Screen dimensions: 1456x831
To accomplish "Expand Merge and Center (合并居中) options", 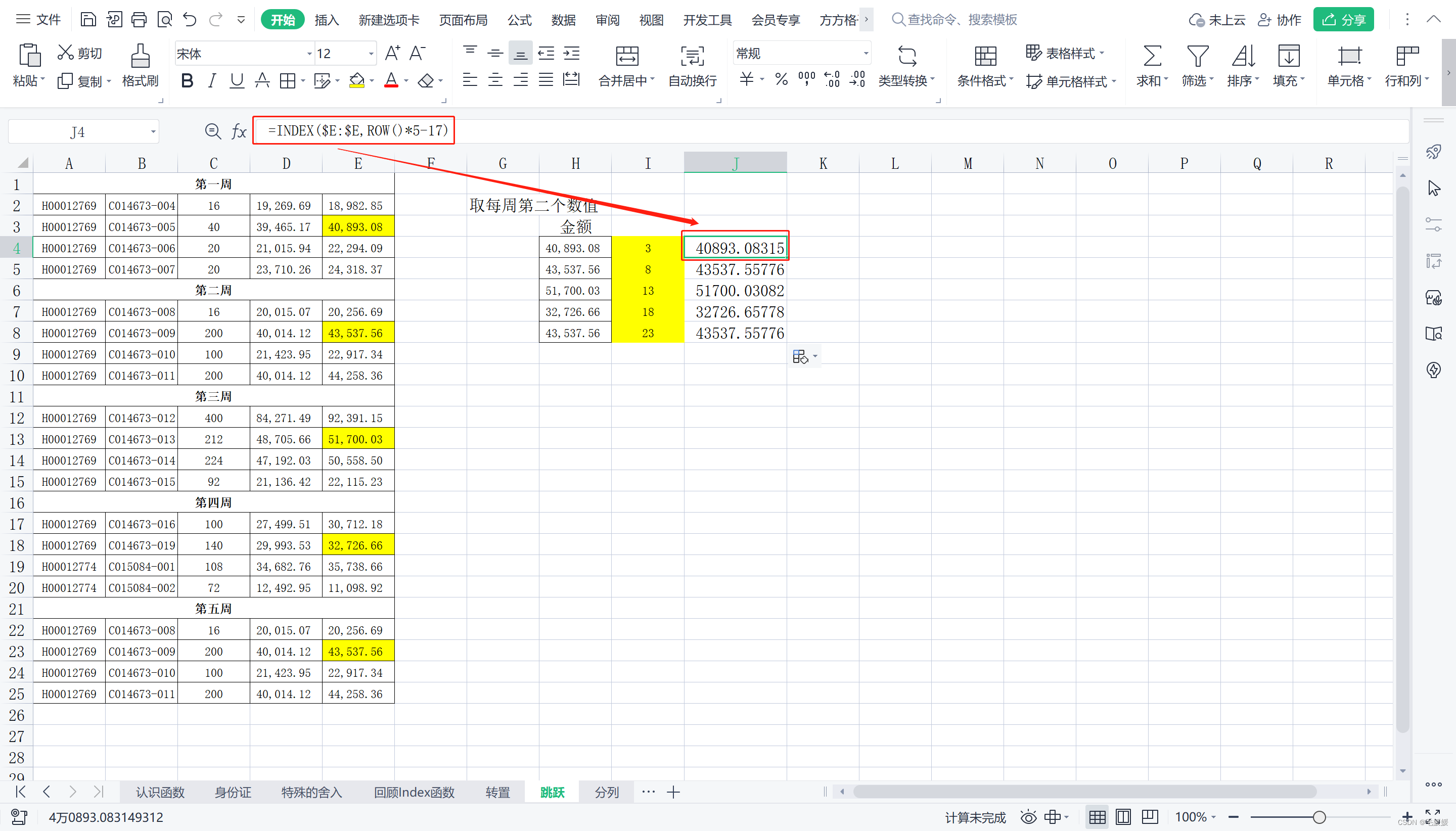I will [652, 80].
